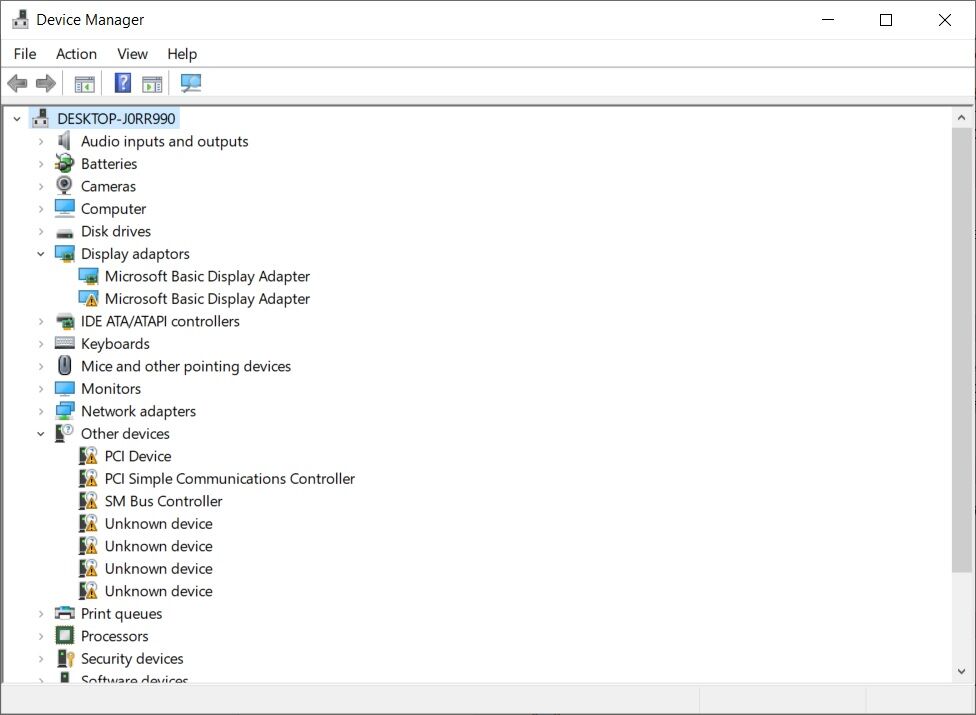Screen dimensions: 976x715
Task: Click Show/Hide Console Tree toolbar icon
Action: (85, 83)
